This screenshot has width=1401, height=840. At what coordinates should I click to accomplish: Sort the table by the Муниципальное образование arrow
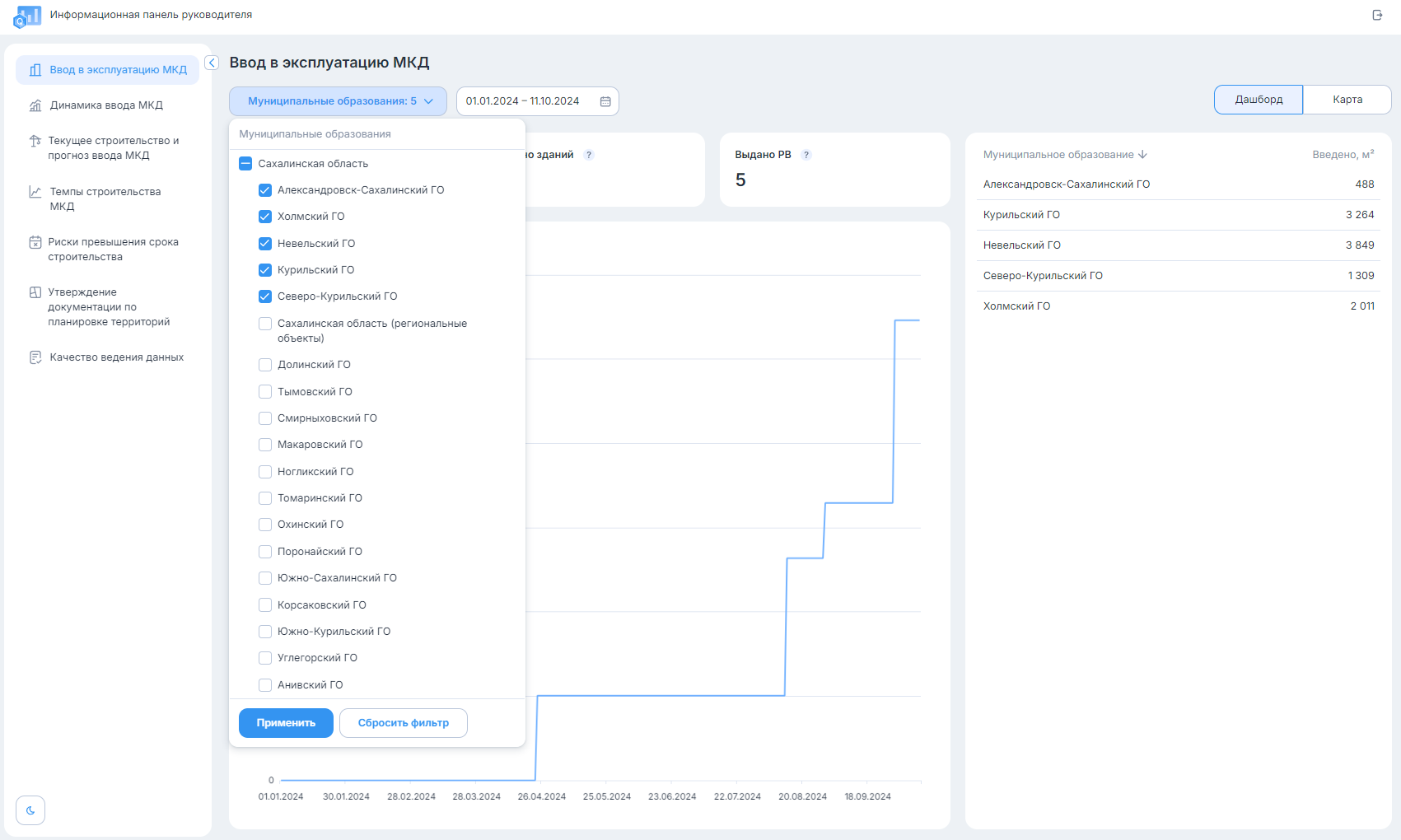coord(1142,155)
